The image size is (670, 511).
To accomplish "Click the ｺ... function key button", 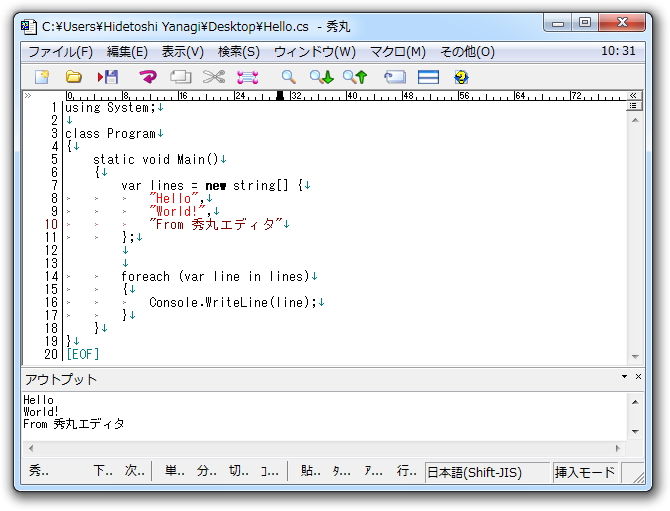I will tap(270, 471).
